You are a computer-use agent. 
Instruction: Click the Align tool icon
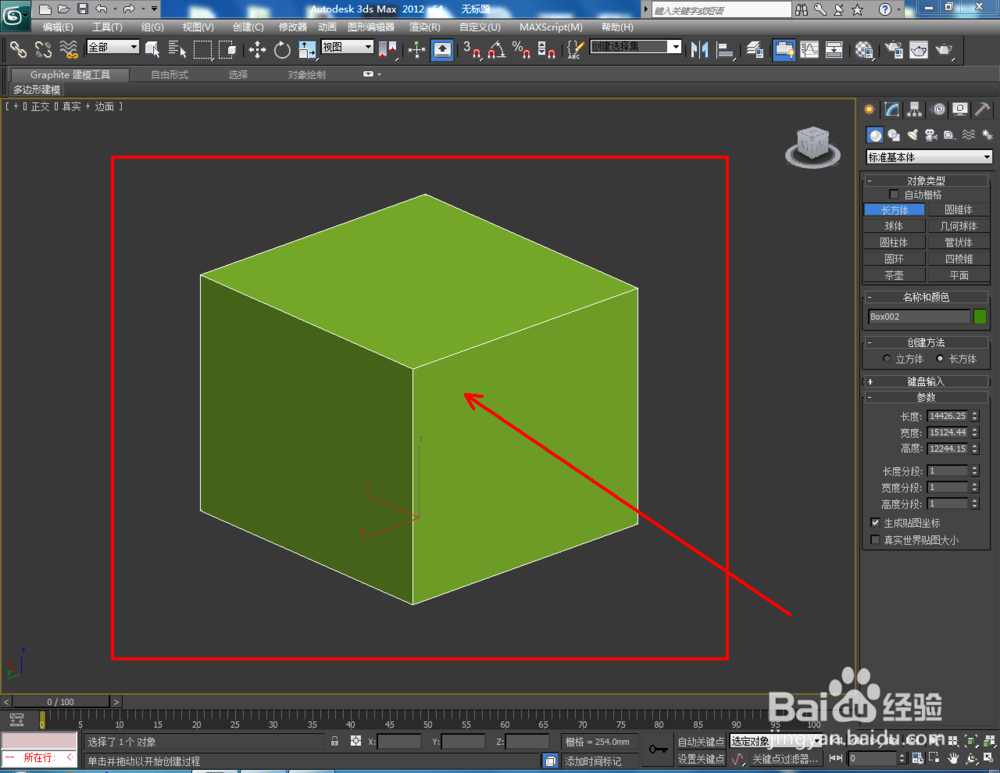(x=725, y=50)
